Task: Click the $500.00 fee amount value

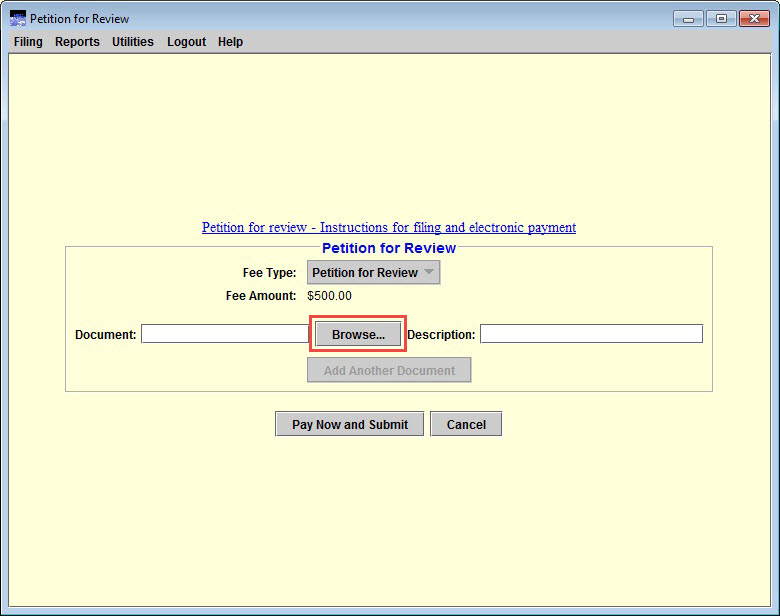Action: tap(329, 296)
